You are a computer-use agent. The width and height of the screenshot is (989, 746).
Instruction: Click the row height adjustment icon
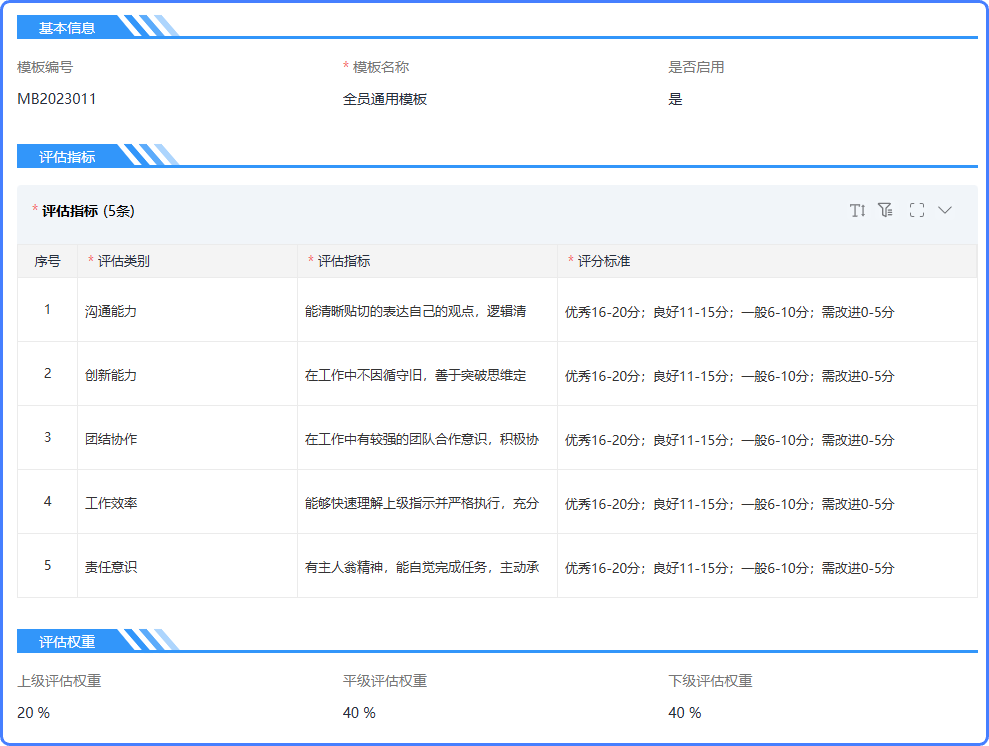pyautogui.click(x=857, y=210)
